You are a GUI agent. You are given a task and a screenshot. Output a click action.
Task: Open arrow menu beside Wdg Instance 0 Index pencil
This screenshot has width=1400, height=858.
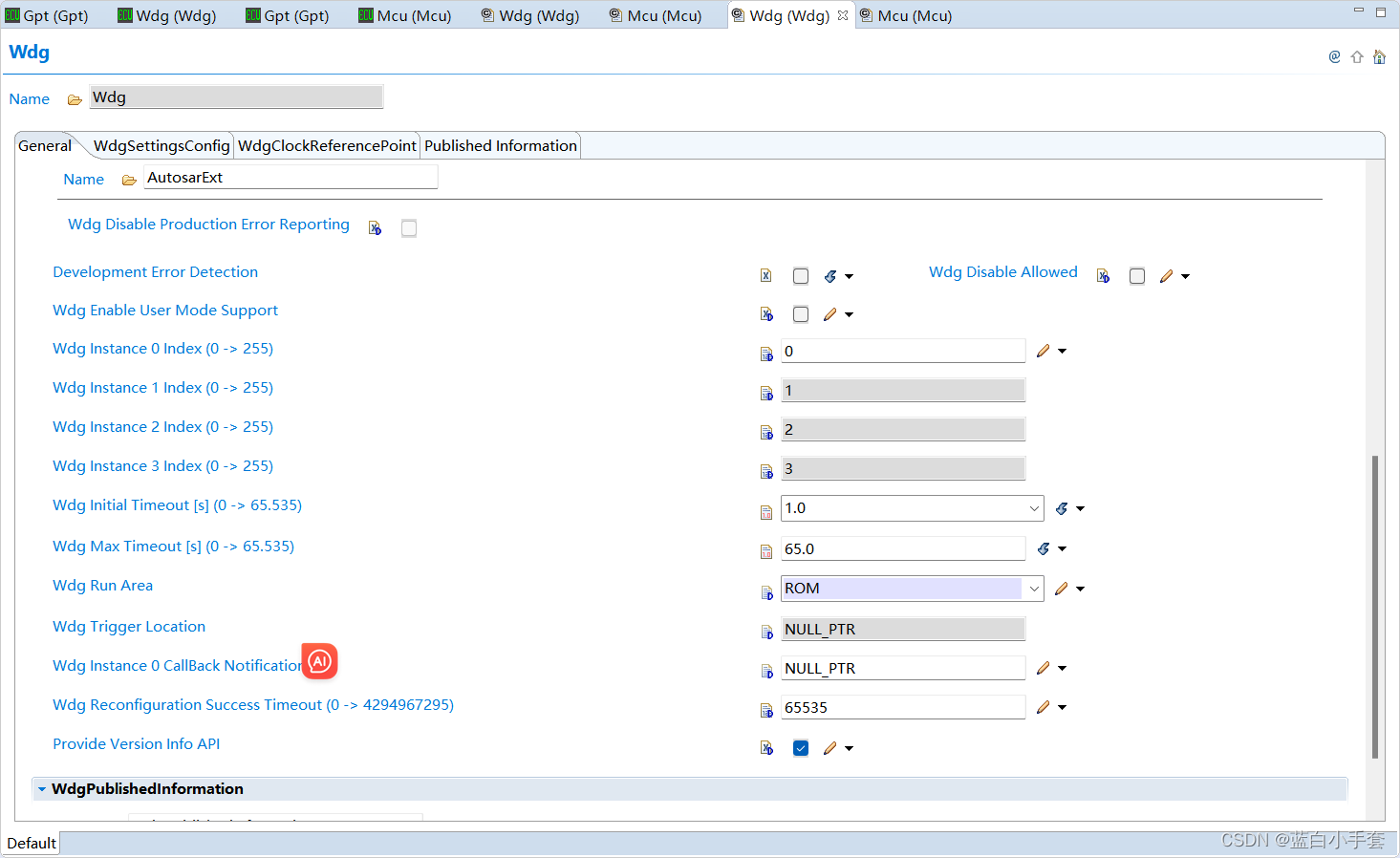click(1062, 351)
